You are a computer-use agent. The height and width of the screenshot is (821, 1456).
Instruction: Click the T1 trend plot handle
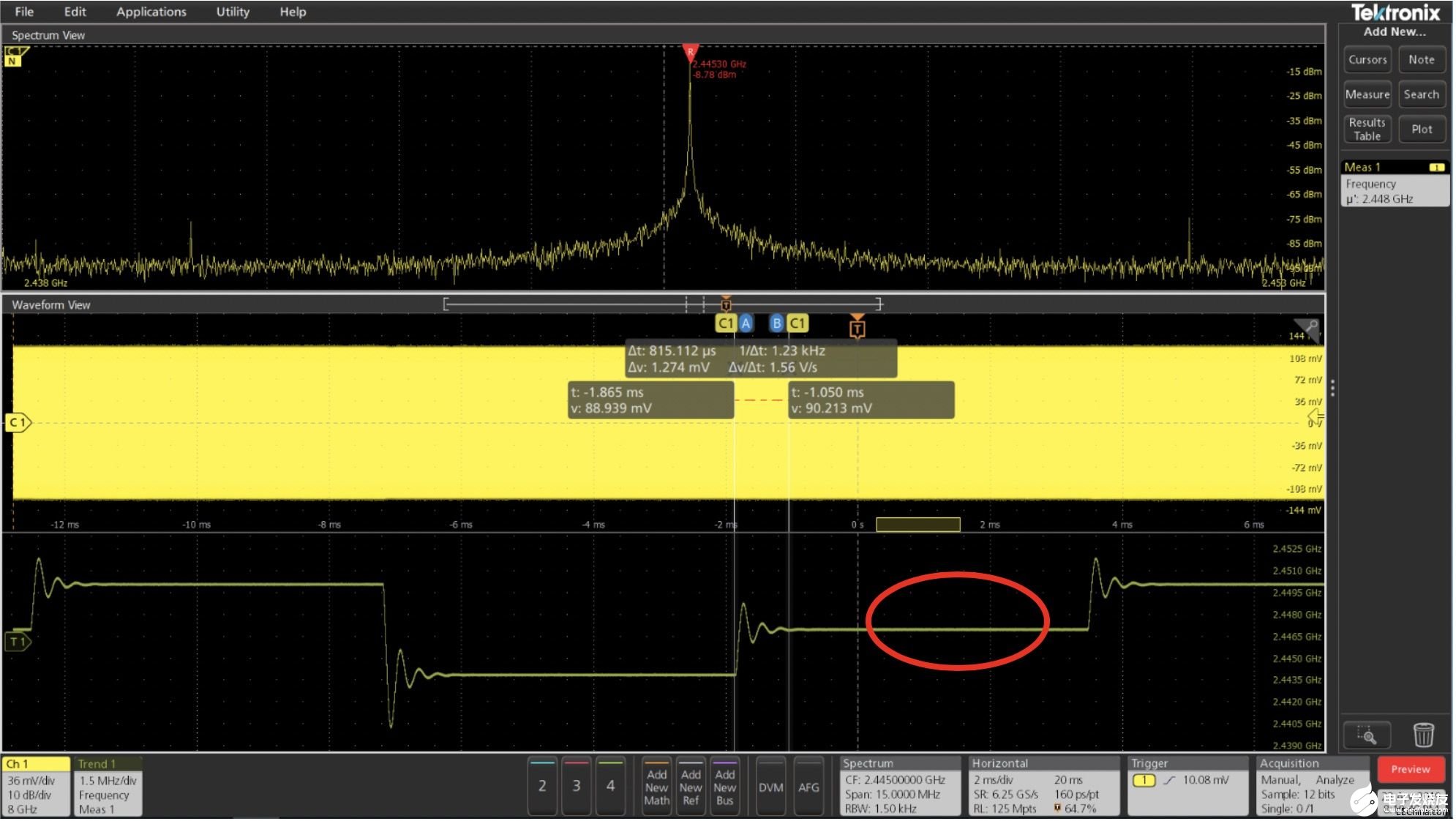[x=18, y=642]
